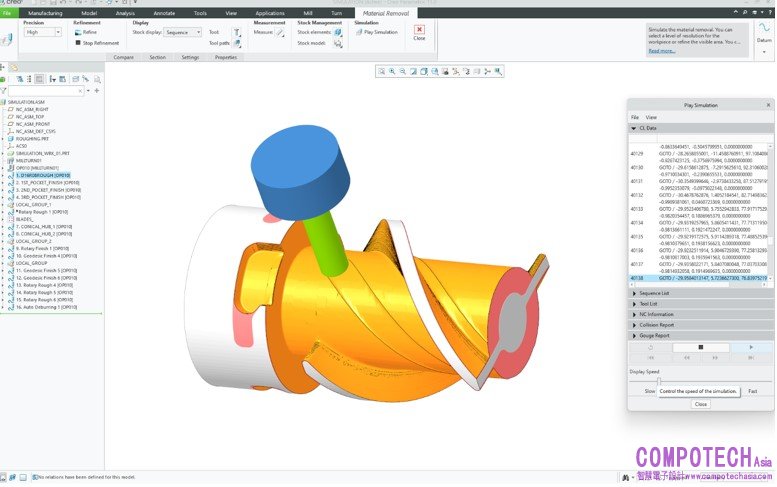Click the Tool path display icon
Image resolution: width=777 pixels, height=487 pixels.
click(x=238, y=43)
